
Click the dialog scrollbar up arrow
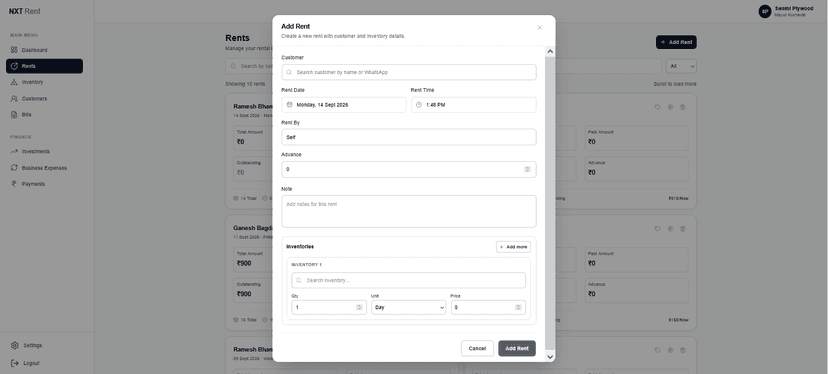click(550, 51)
